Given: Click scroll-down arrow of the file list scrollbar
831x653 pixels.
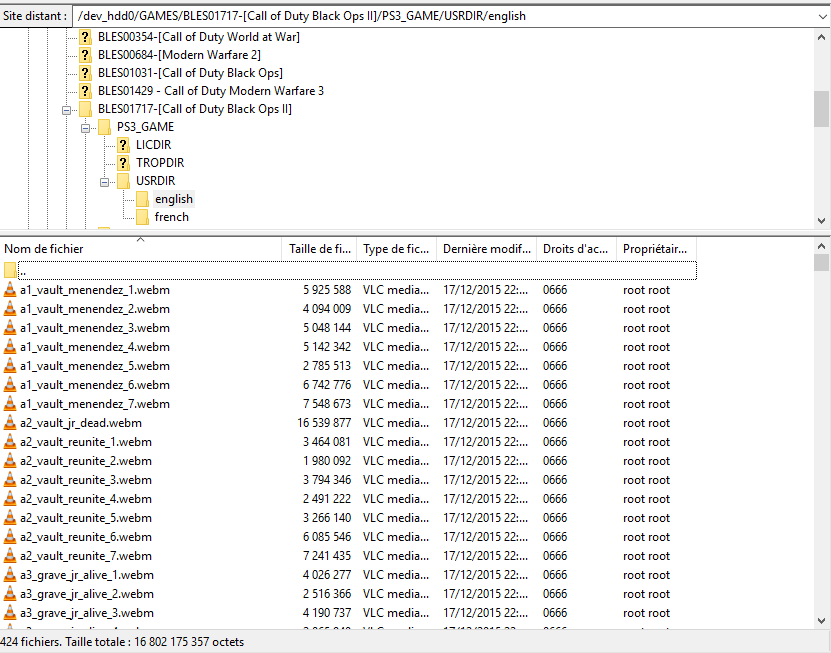Looking at the screenshot, I should [x=821, y=620].
